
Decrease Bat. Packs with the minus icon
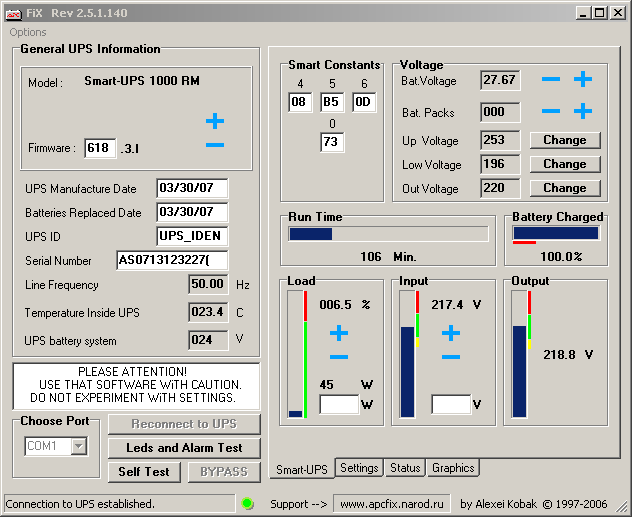point(551,111)
